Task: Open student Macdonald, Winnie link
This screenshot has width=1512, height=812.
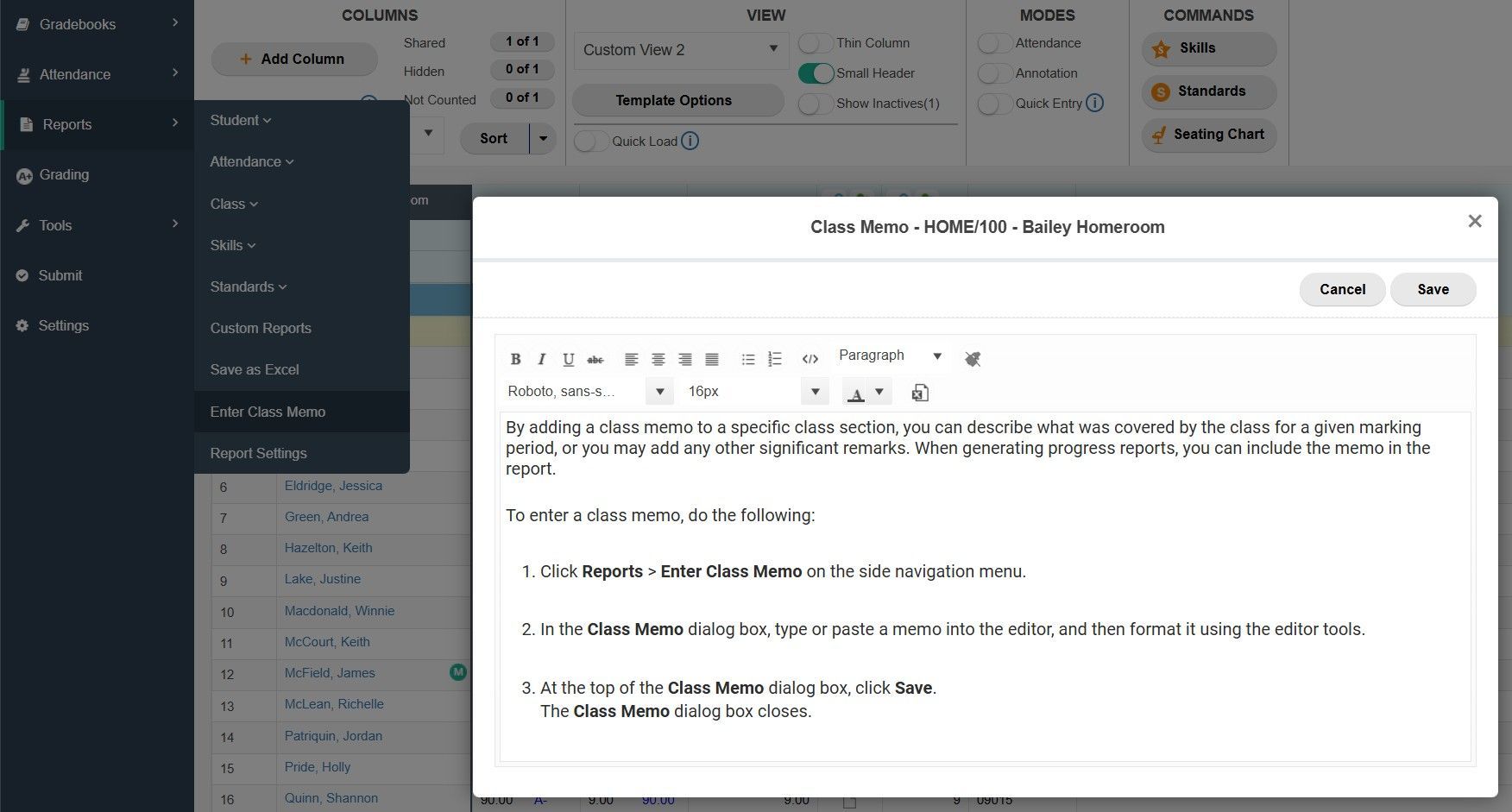Action: coord(339,611)
